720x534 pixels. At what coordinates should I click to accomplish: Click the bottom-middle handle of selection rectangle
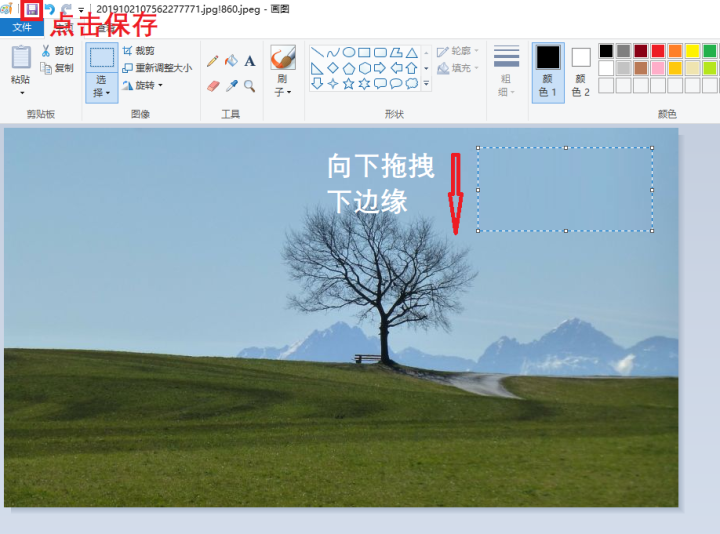tap(566, 231)
